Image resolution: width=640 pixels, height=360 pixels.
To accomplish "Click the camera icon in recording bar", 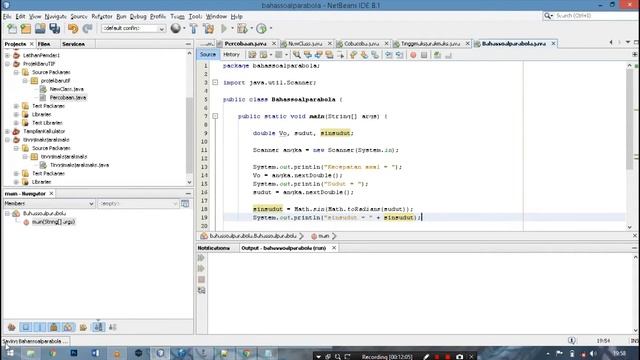I will (x=459, y=357).
